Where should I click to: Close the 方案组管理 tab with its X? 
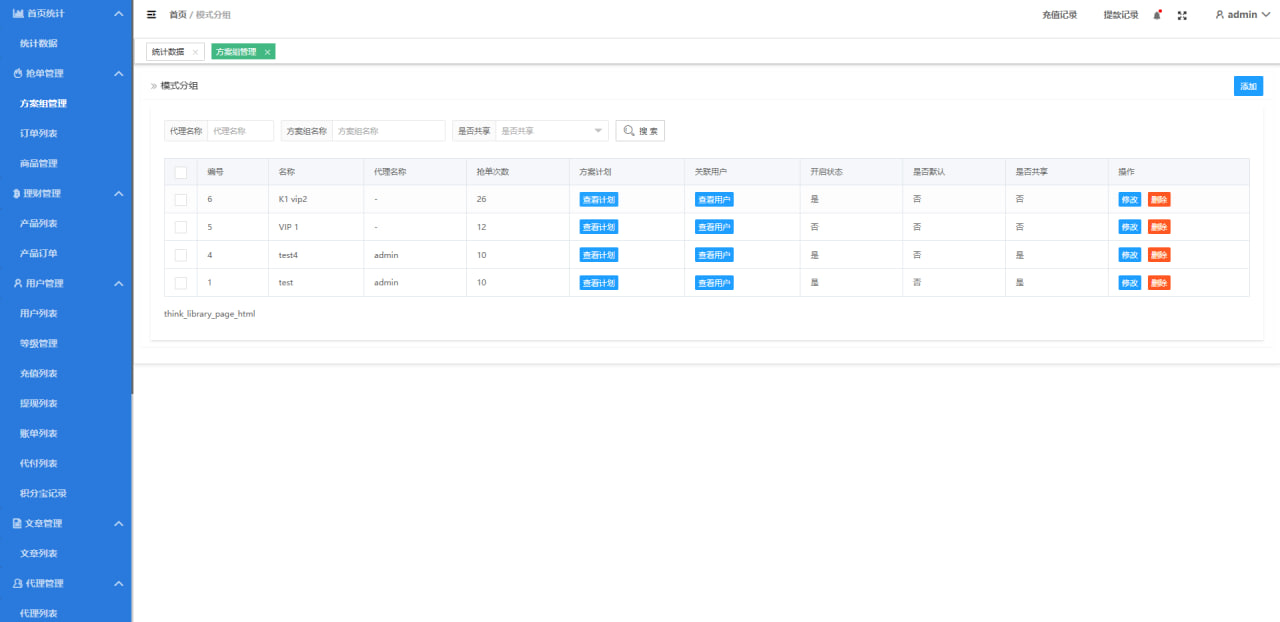click(267, 52)
